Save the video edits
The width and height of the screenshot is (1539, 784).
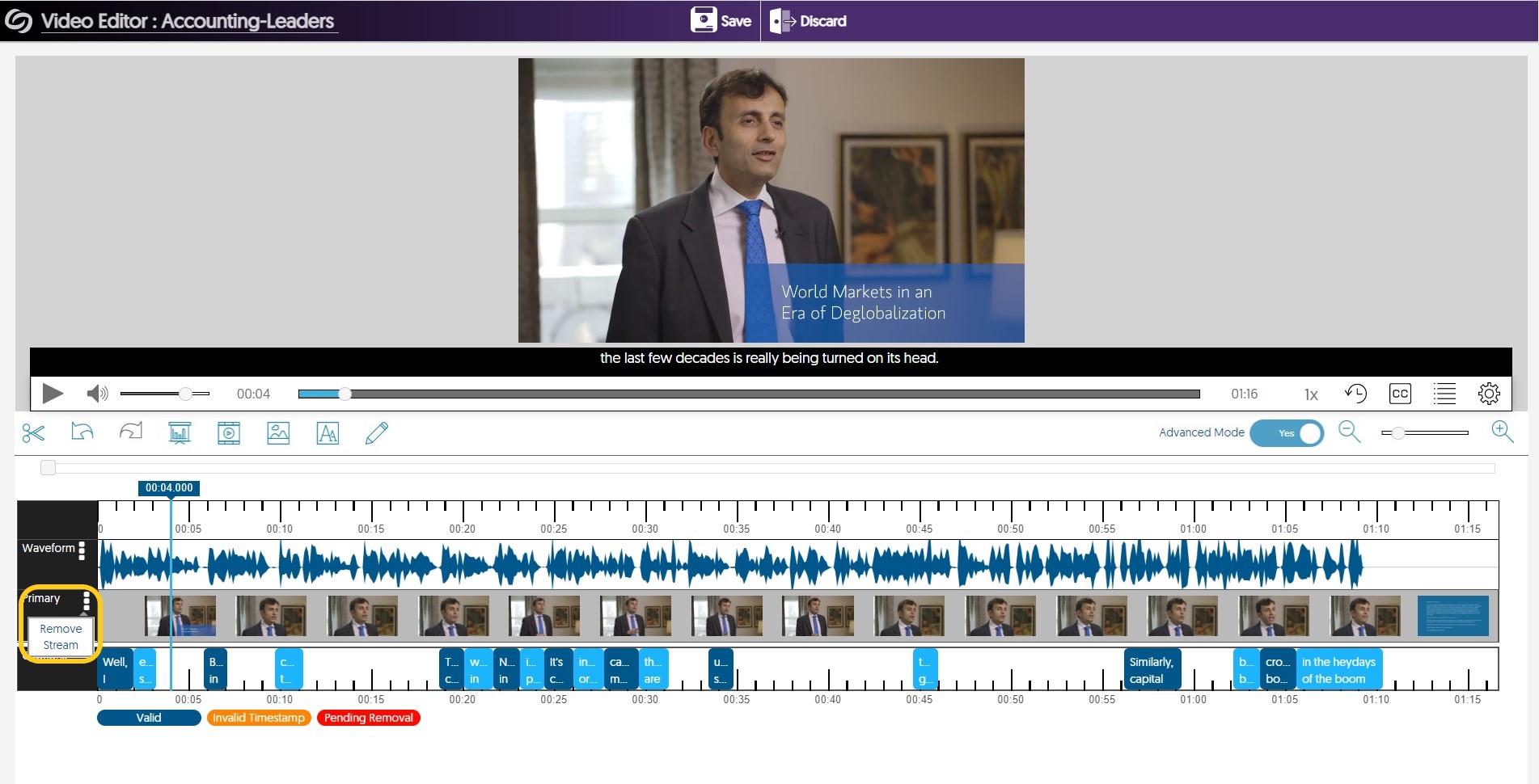(721, 21)
